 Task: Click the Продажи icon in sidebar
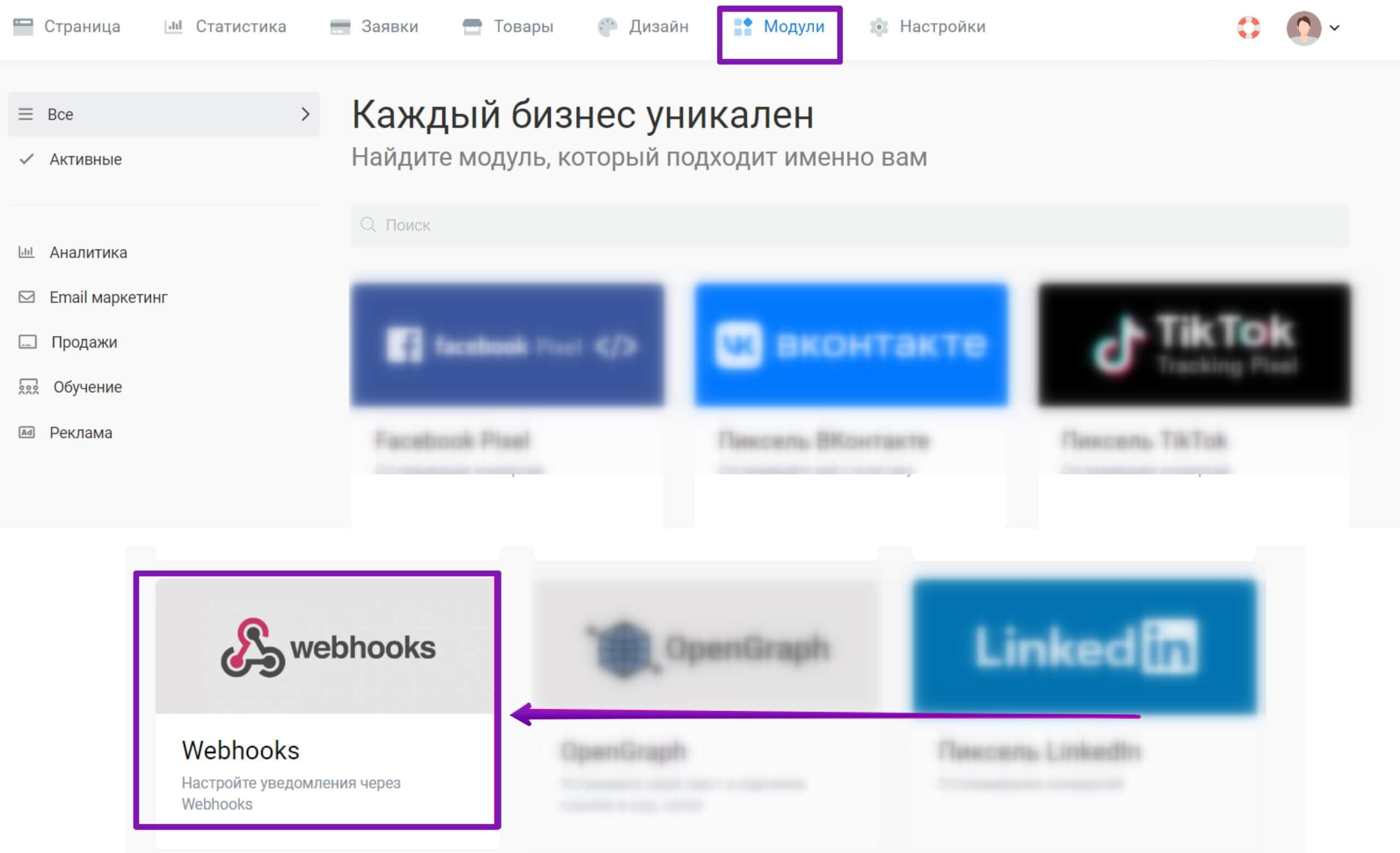click(x=27, y=341)
